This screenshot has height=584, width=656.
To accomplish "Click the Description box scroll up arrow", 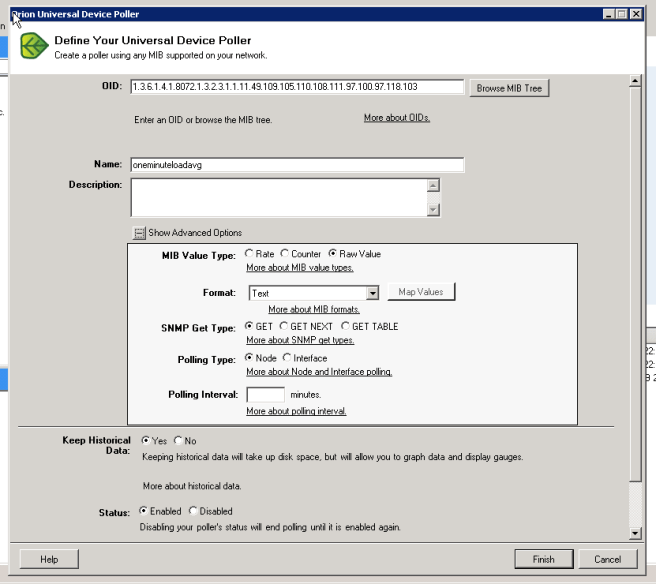I will (433, 185).
